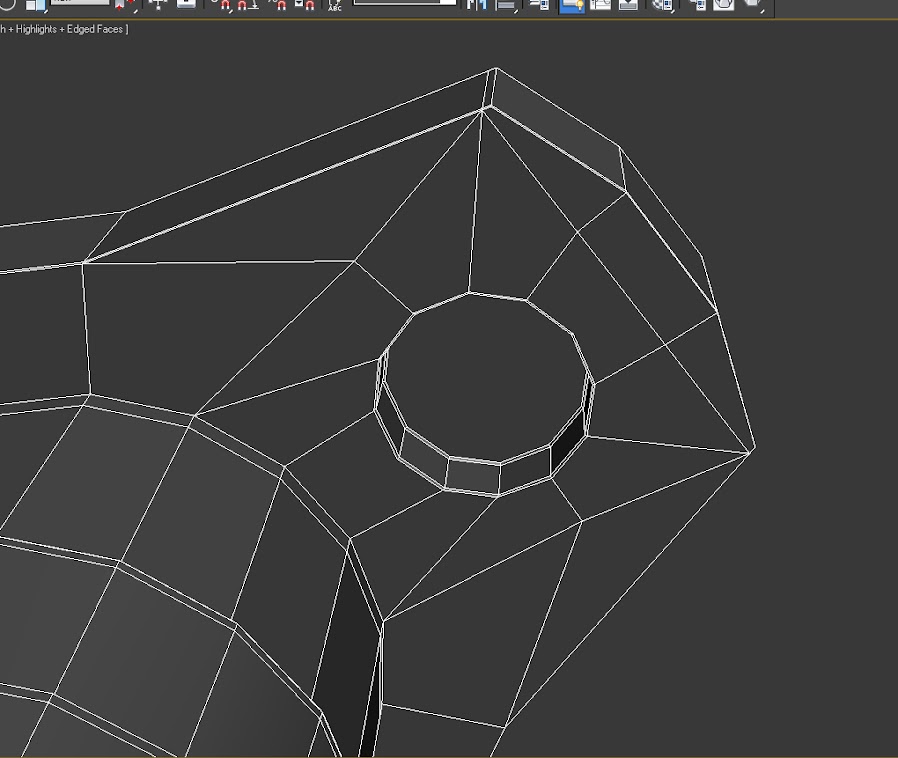Enable the Percent Snap toggle

[278, 5]
